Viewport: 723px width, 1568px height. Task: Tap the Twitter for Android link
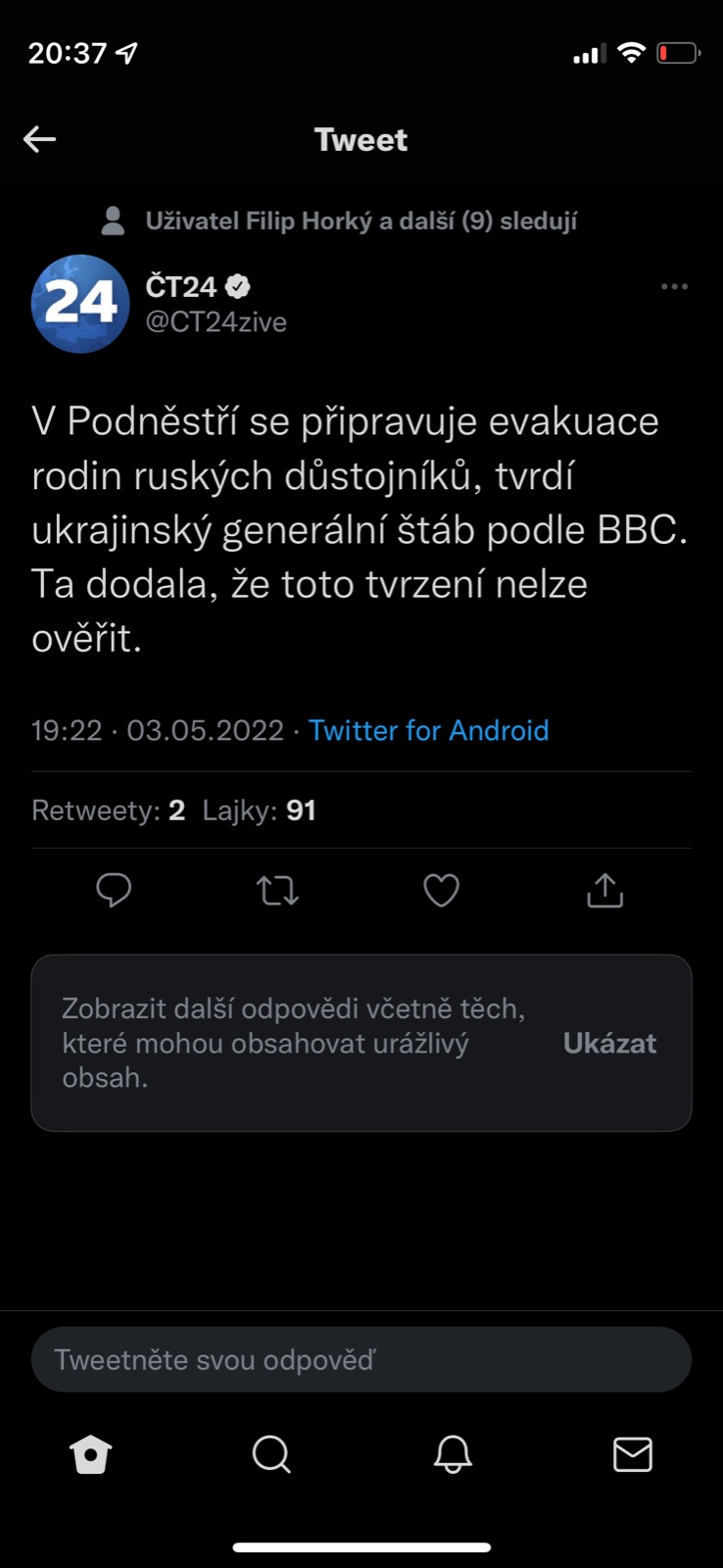tap(428, 730)
